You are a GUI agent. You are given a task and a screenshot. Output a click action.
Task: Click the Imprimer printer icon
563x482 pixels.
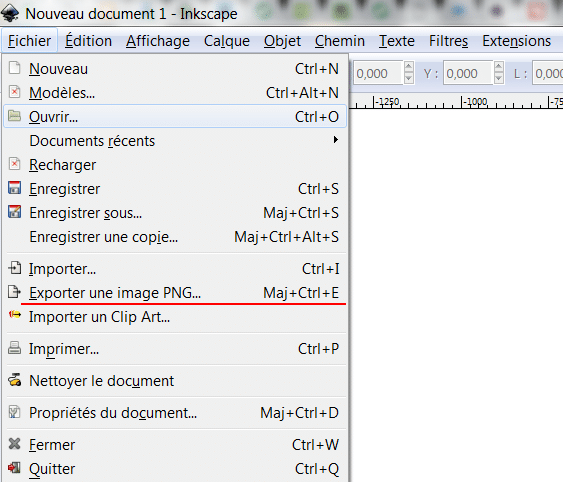pos(14,348)
